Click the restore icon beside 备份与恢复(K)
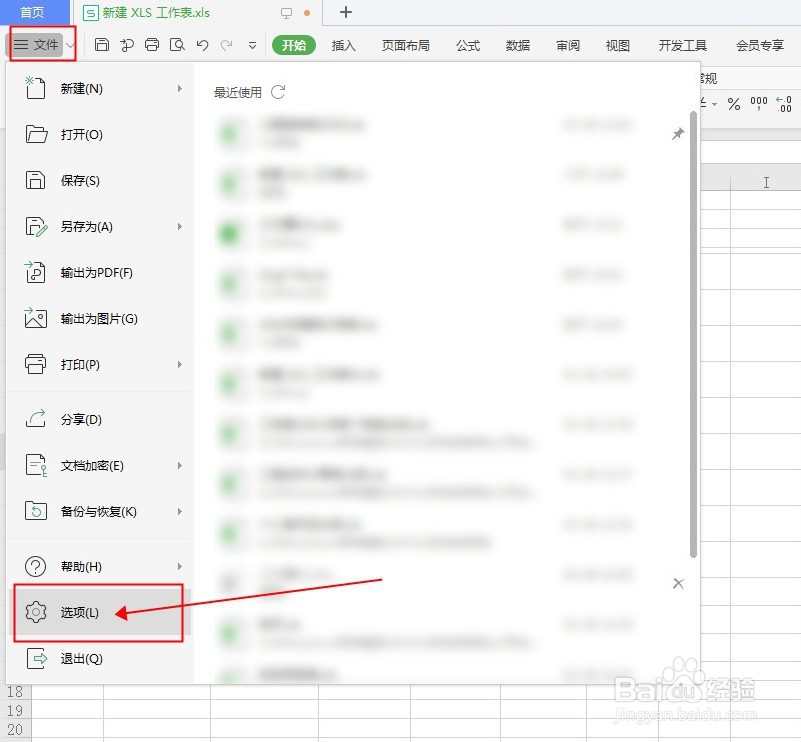 tap(36, 511)
